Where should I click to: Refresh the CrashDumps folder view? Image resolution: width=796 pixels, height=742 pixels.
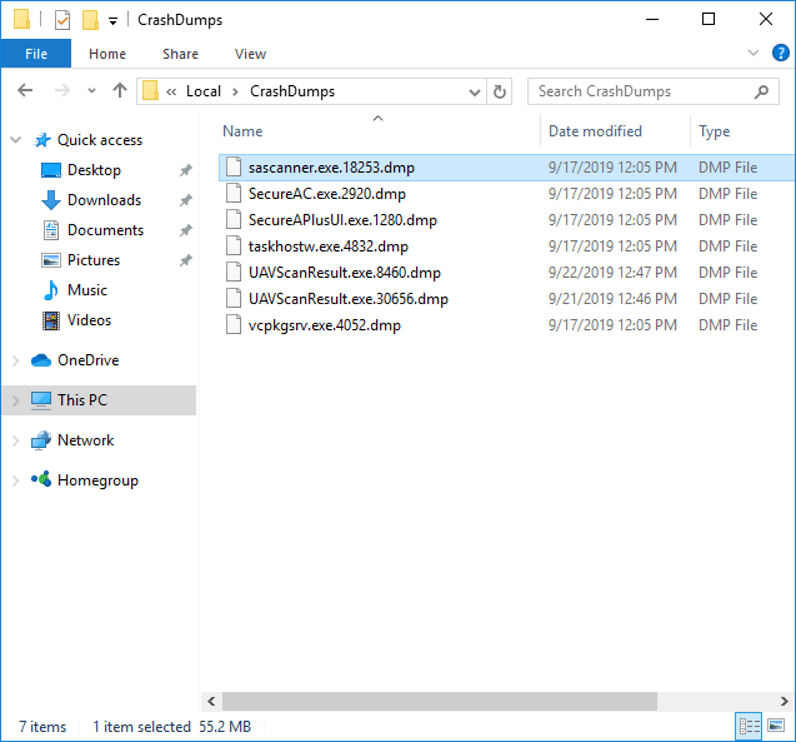tap(500, 92)
